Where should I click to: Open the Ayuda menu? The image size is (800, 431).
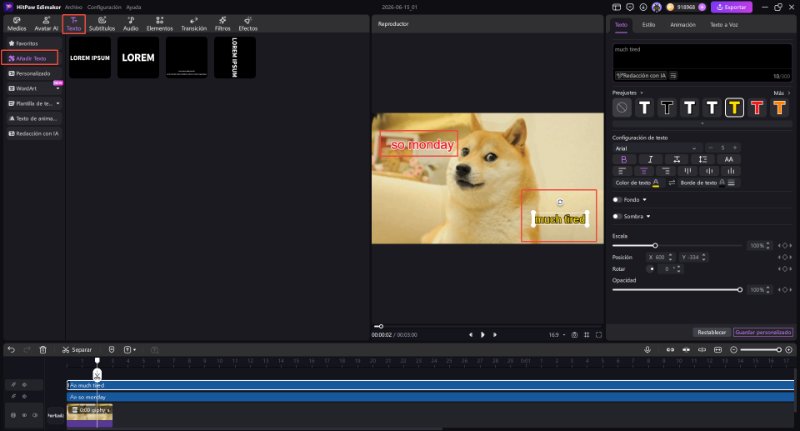134,7
